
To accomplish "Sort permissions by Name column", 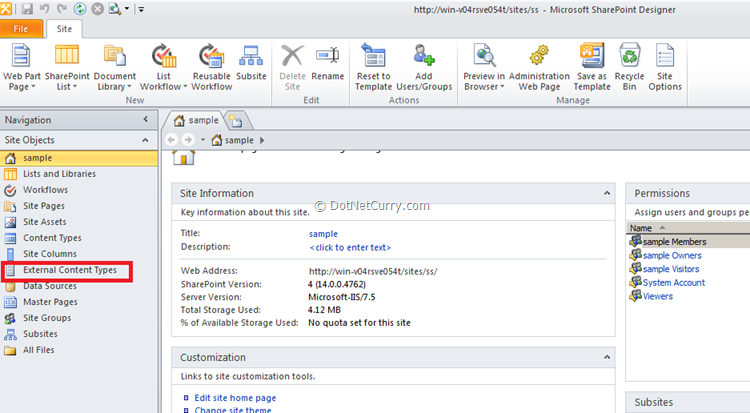I will [641, 228].
